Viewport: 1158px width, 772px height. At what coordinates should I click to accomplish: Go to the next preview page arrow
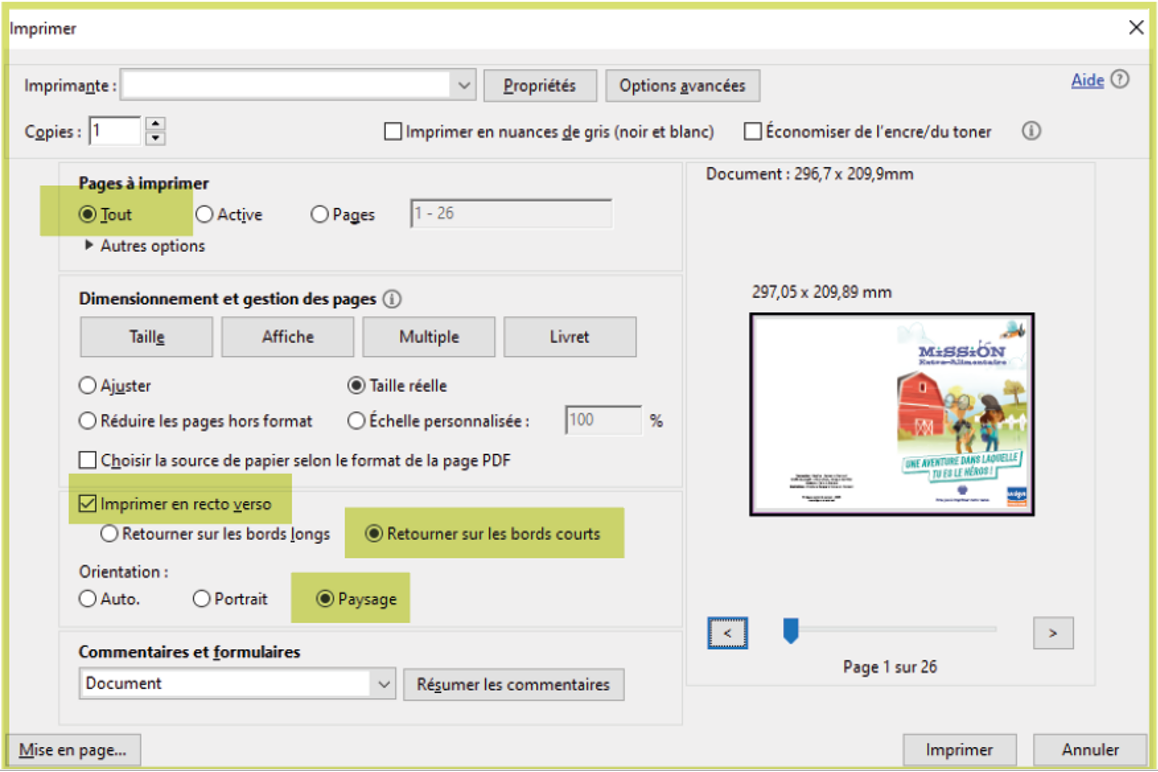pyautogui.click(x=1052, y=633)
